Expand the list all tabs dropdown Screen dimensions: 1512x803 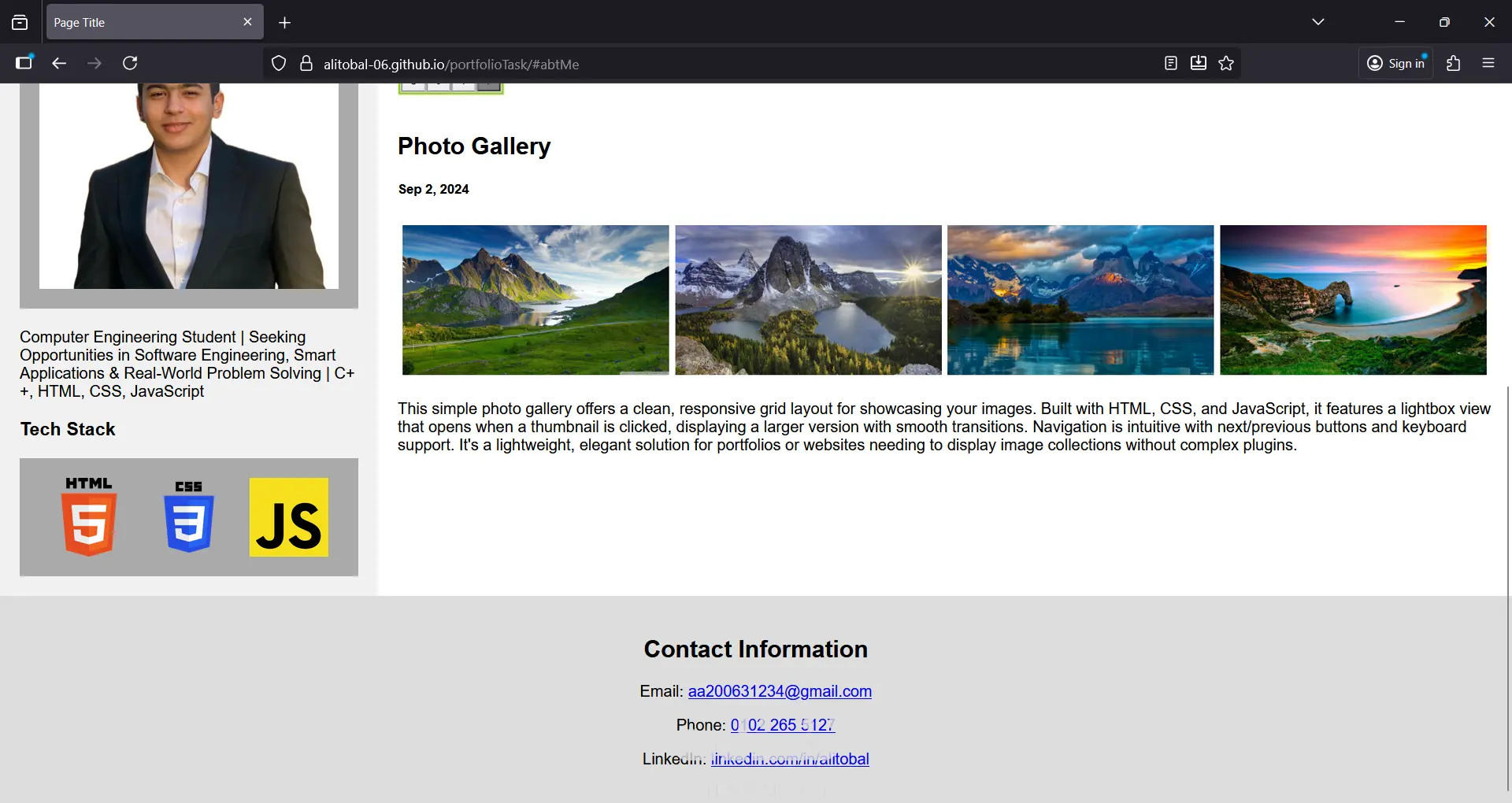[x=1318, y=22]
